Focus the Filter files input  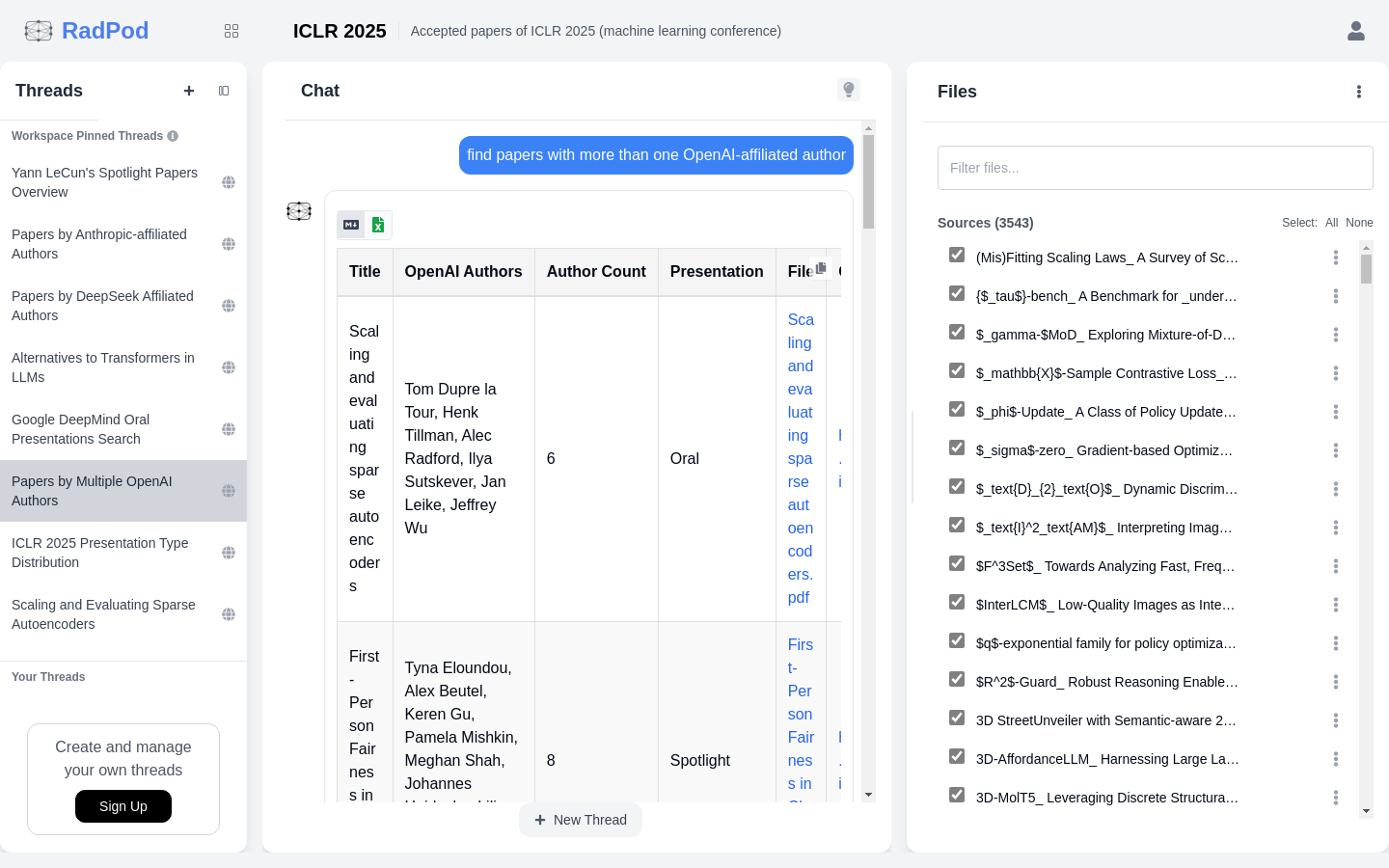point(1156,168)
